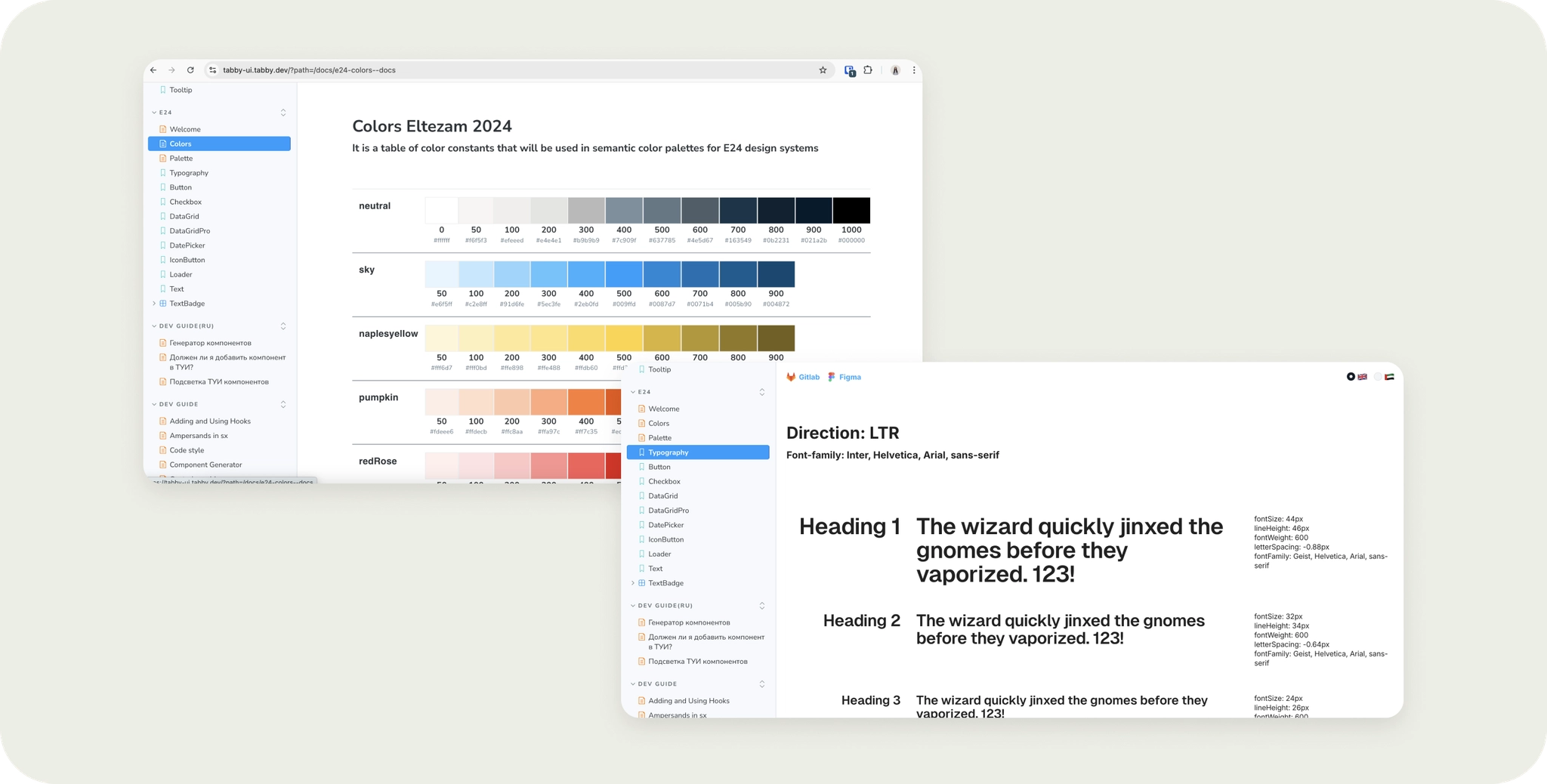Image resolution: width=1547 pixels, height=784 pixels.
Task: Open the Welcome page in the sidebar
Action: point(662,409)
